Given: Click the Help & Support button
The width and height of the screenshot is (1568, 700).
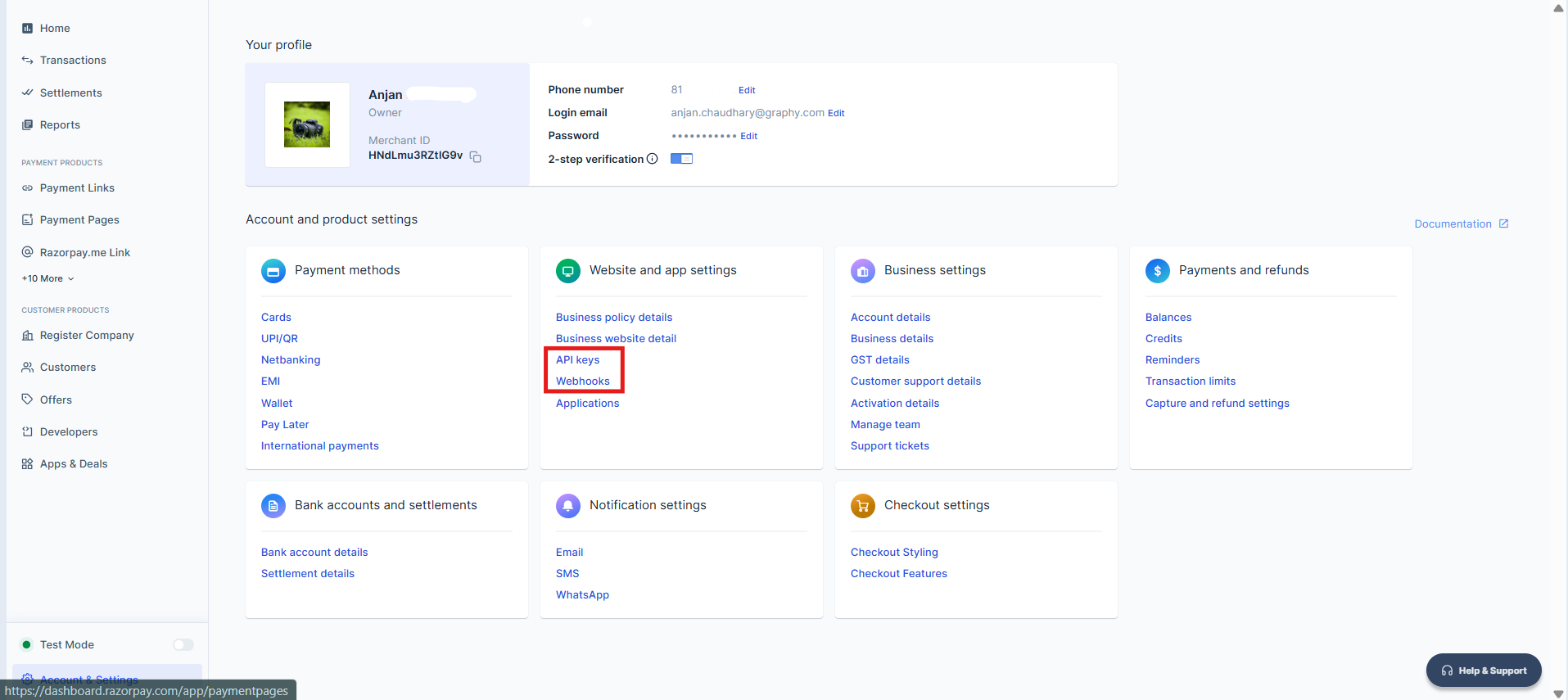Looking at the screenshot, I should (1483, 671).
